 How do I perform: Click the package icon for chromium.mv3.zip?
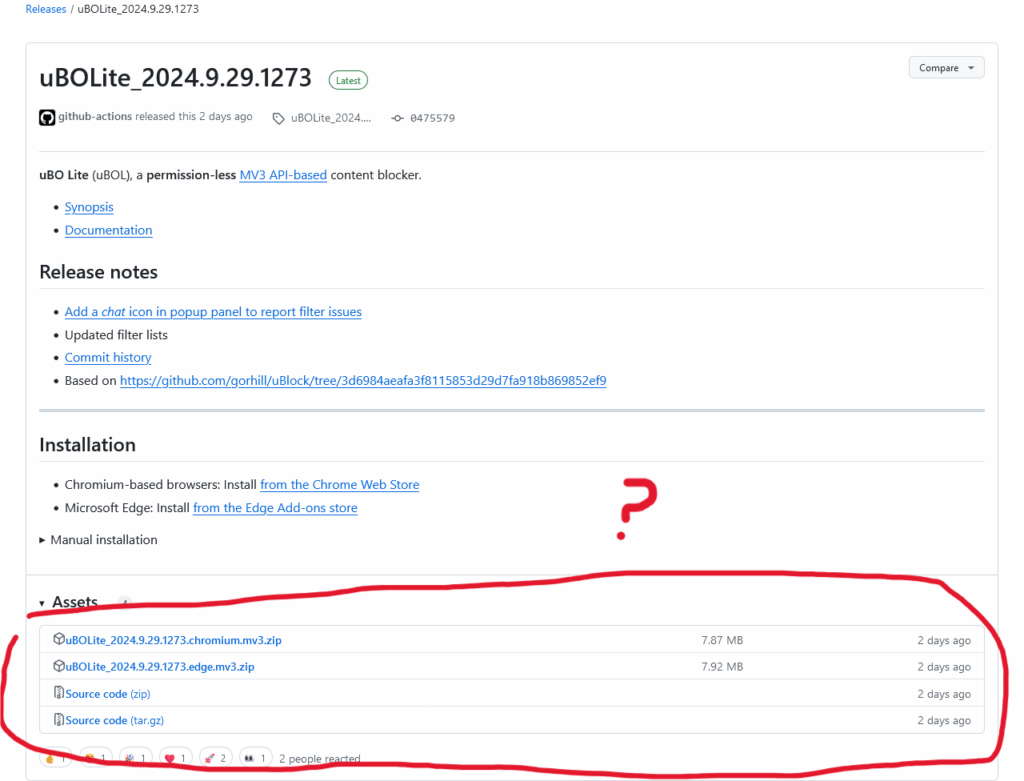pyautogui.click(x=59, y=639)
